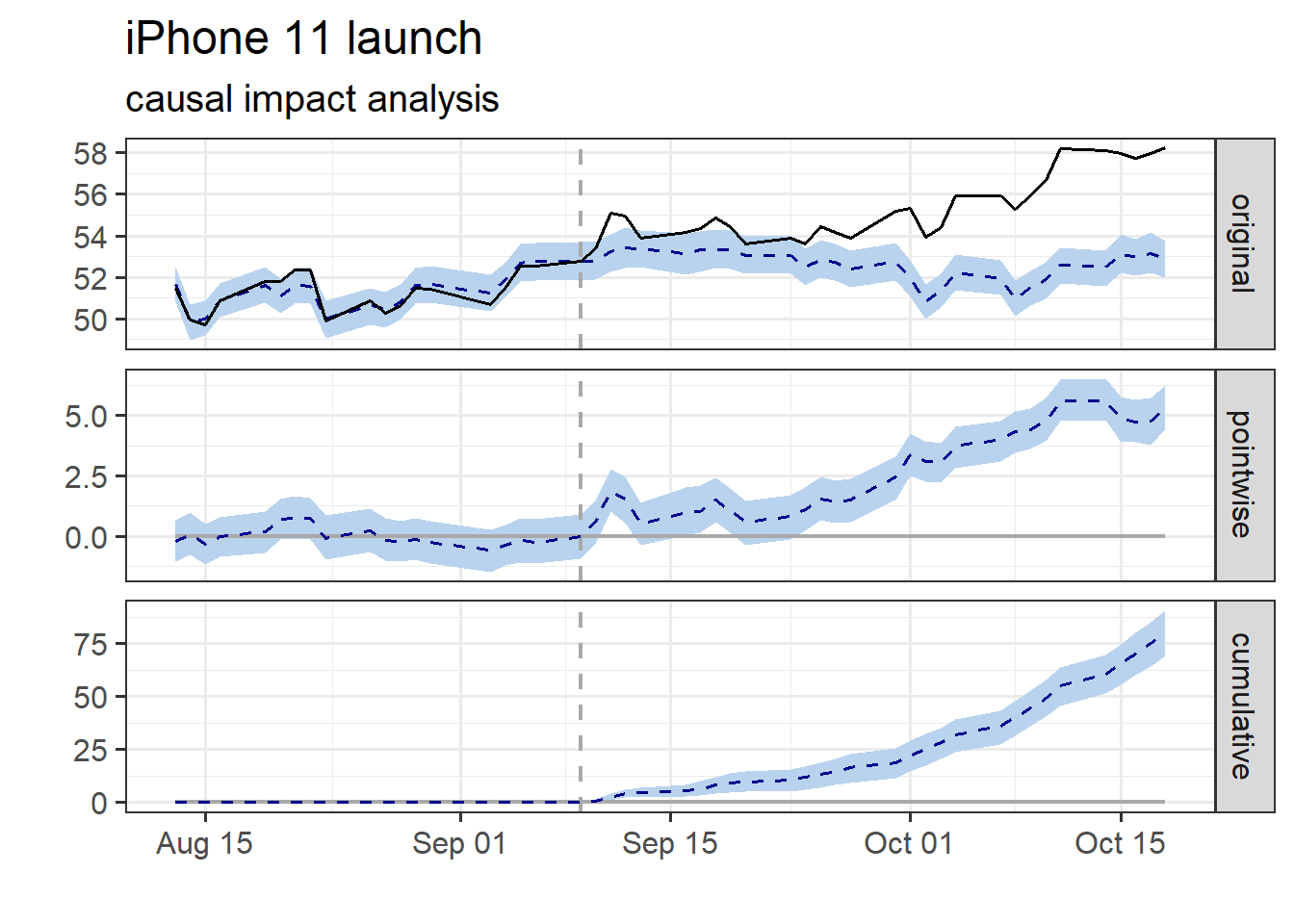Click the "Oct 15" x-axis date label
This screenshot has width=1294, height=924.
click(x=1120, y=844)
